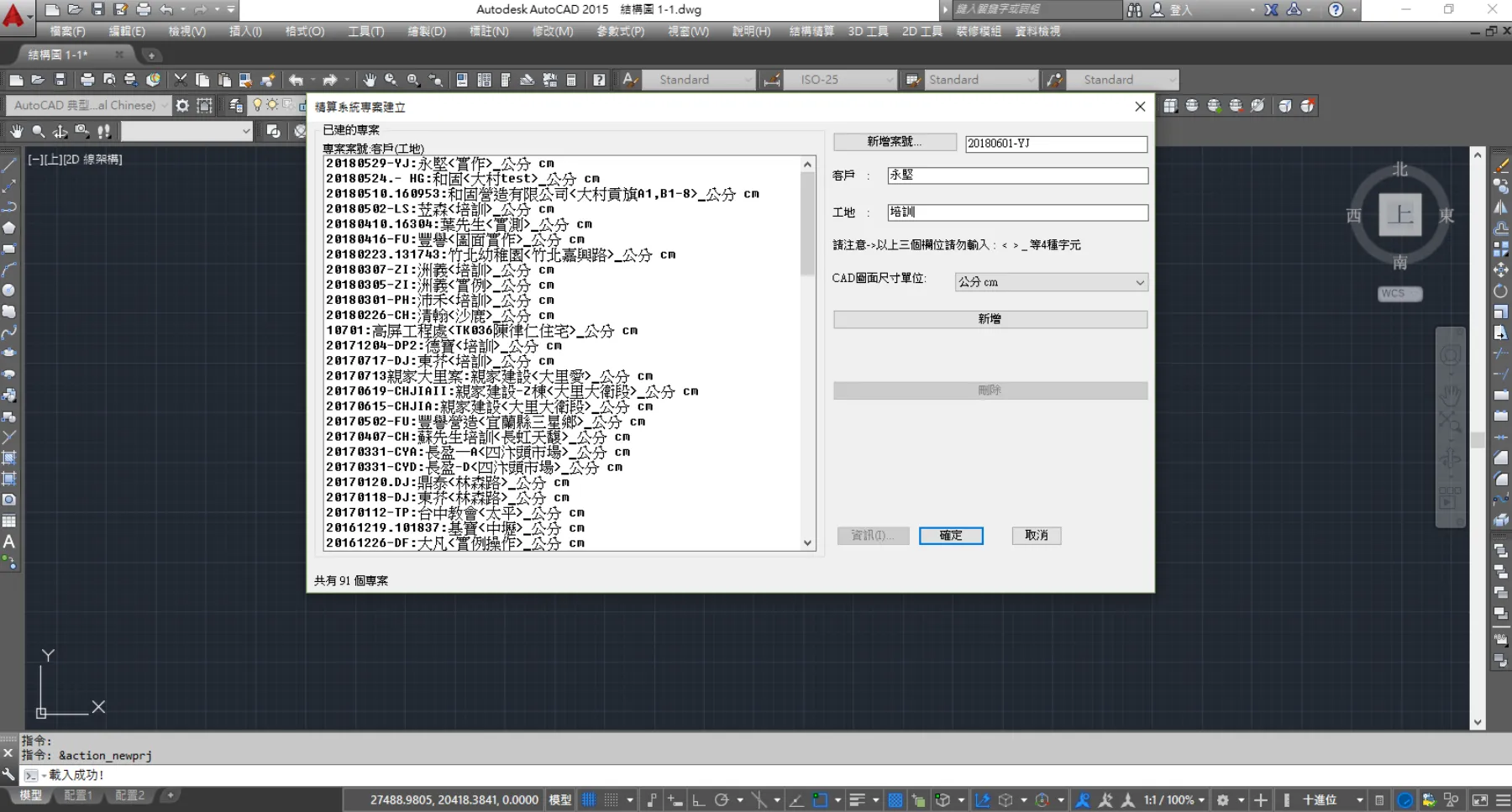Screen dimensions: 1512x812
Task: Click the workspace settings gear icon
Action: (182, 106)
